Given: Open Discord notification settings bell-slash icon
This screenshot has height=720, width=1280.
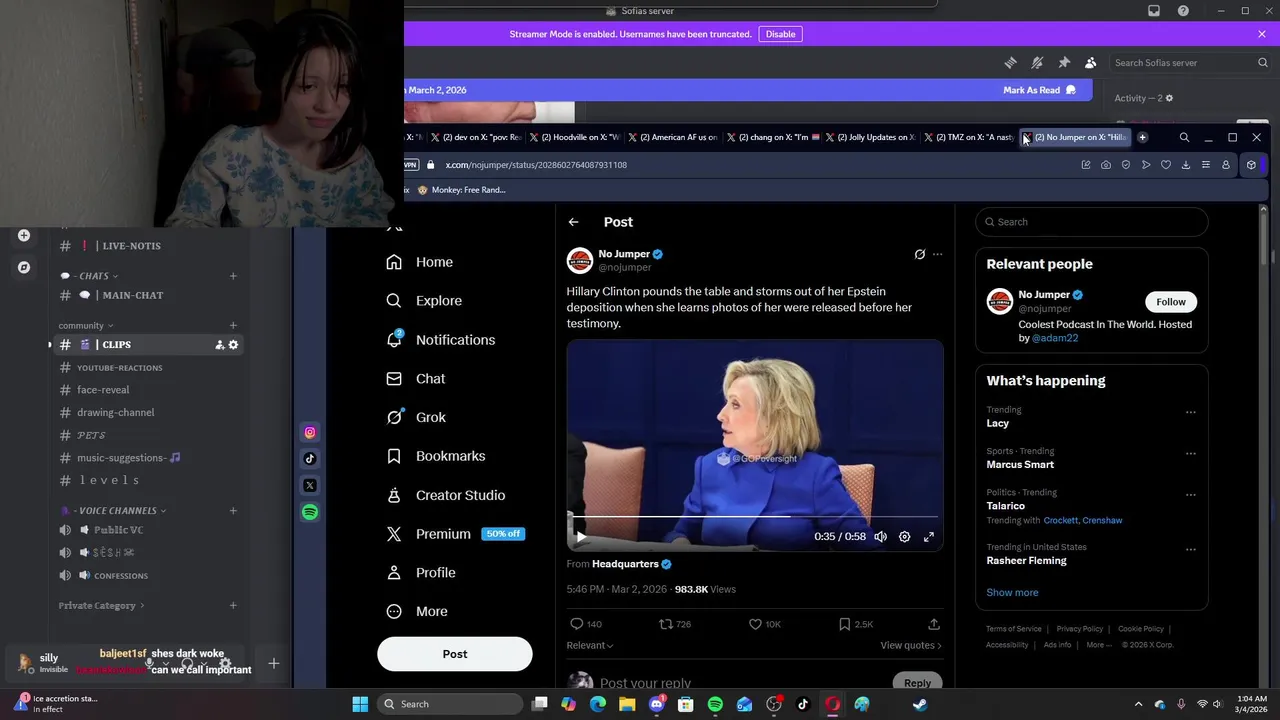Looking at the screenshot, I should click(x=1037, y=62).
